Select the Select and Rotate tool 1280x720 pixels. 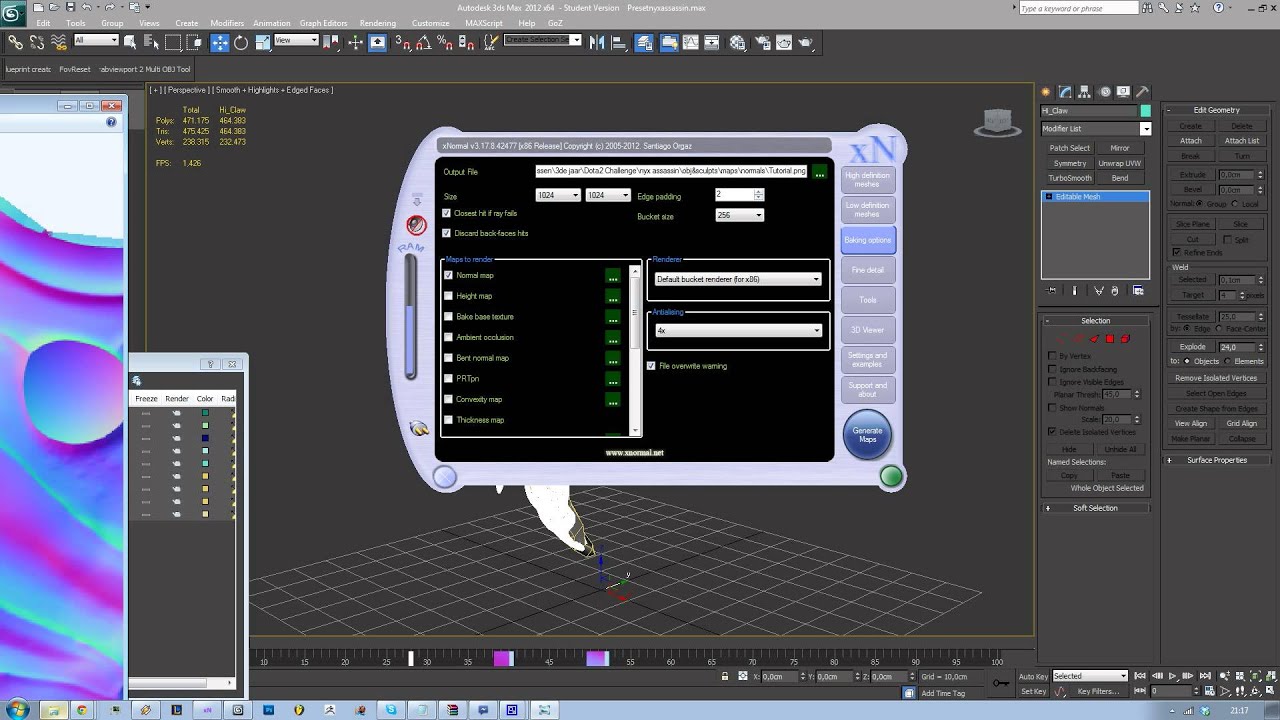241,42
